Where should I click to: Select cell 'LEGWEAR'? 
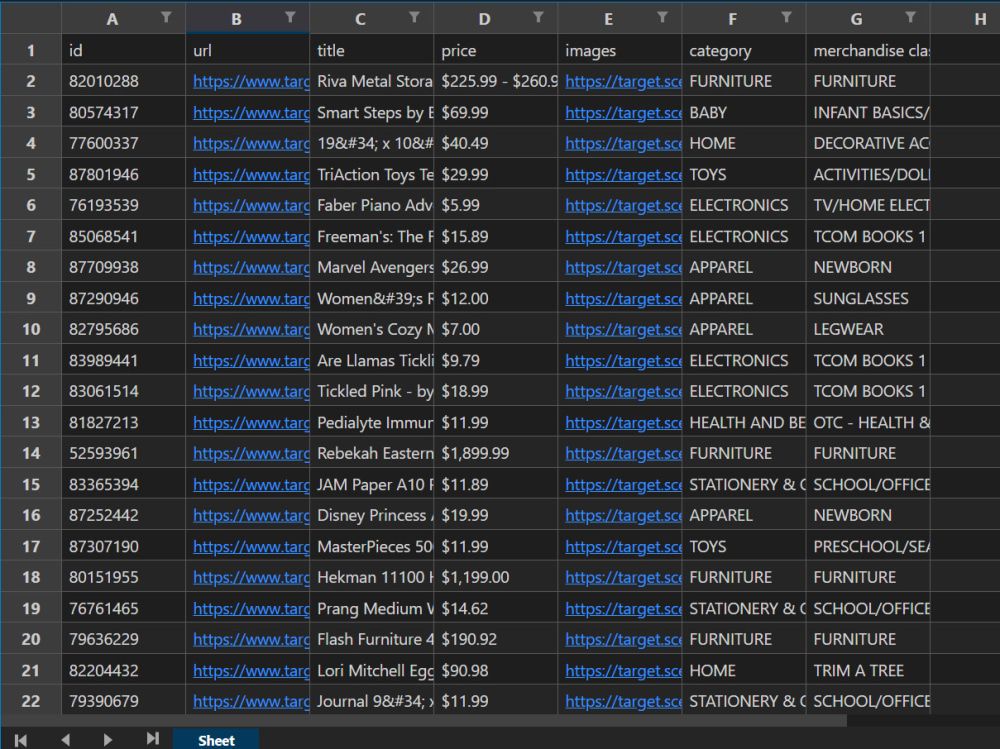868,330
